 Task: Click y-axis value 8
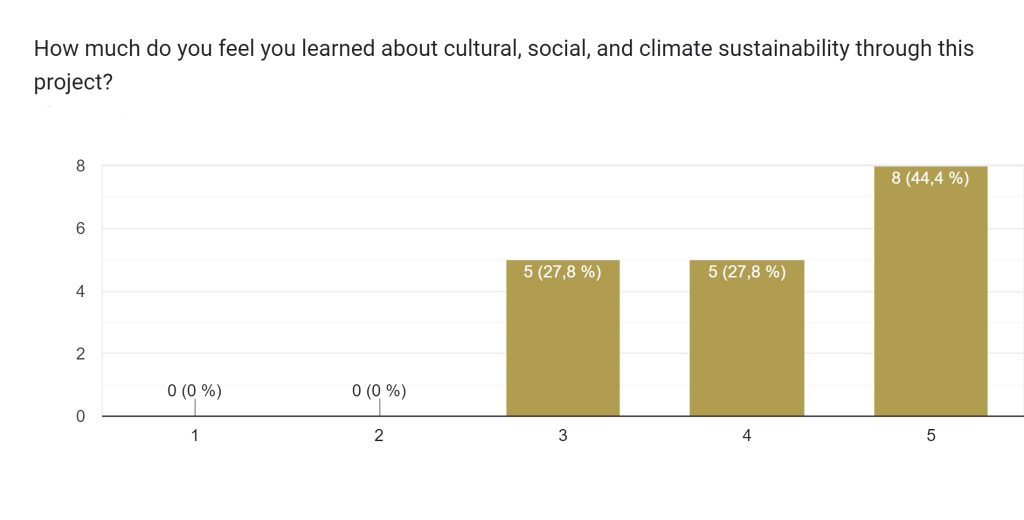pos(80,166)
